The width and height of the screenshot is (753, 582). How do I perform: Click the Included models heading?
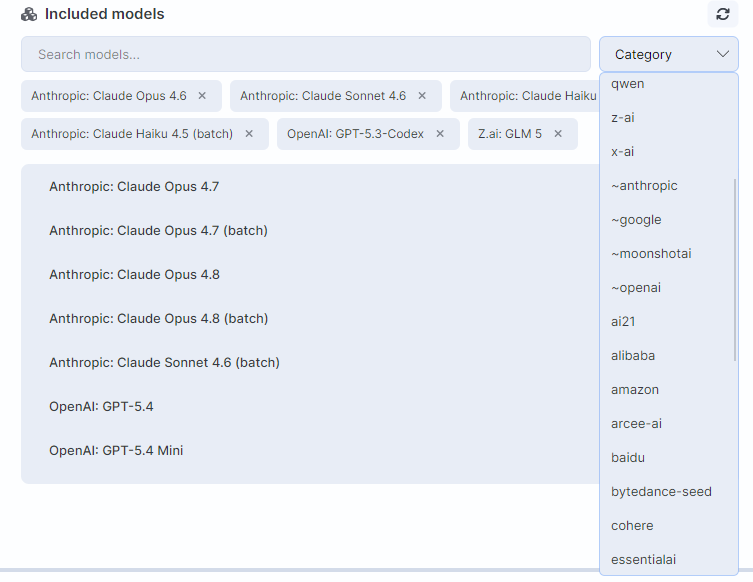tap(105, 14)
